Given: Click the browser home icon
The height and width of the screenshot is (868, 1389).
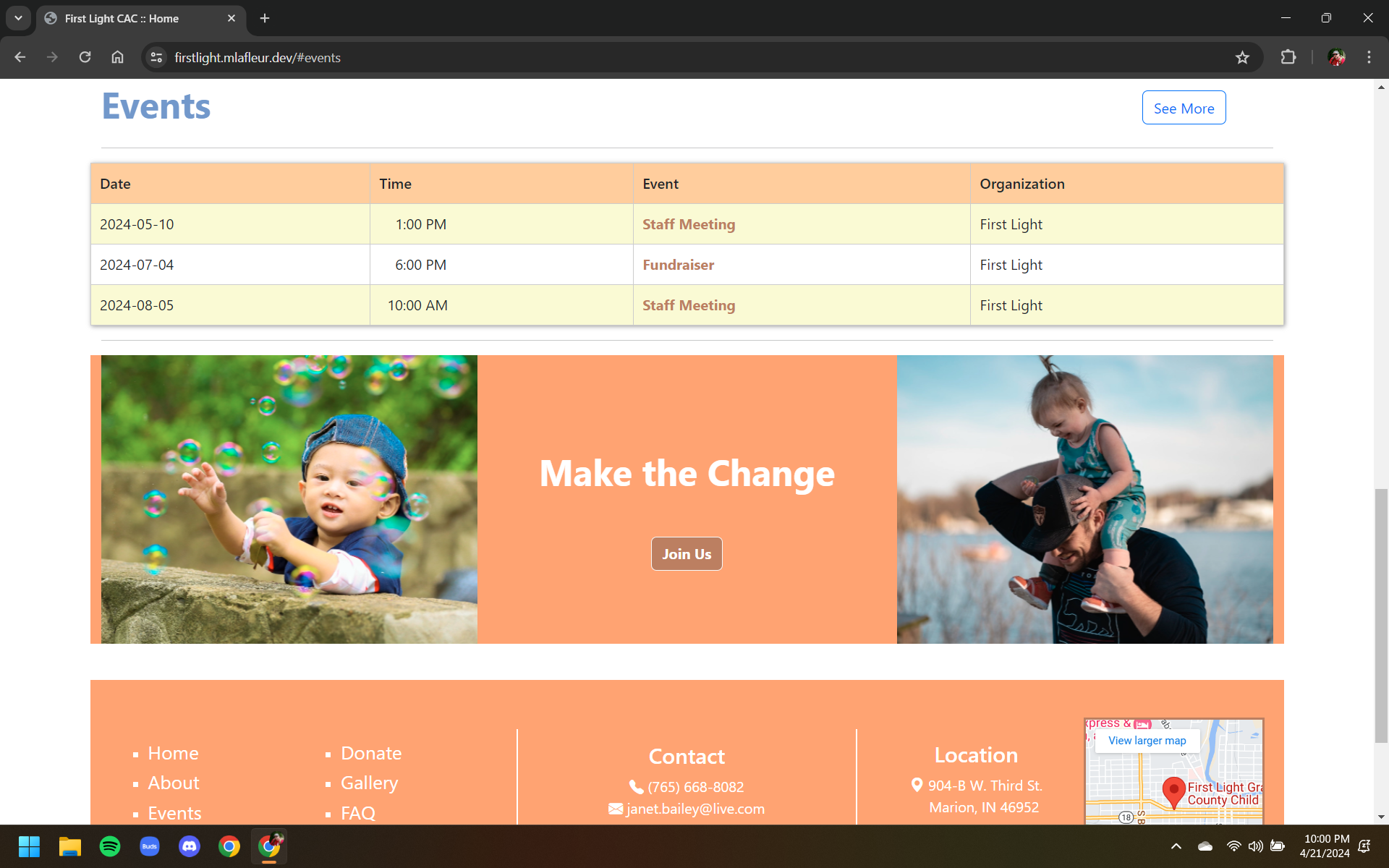Looking at the screenshot, I should click(x=117, y=57).
